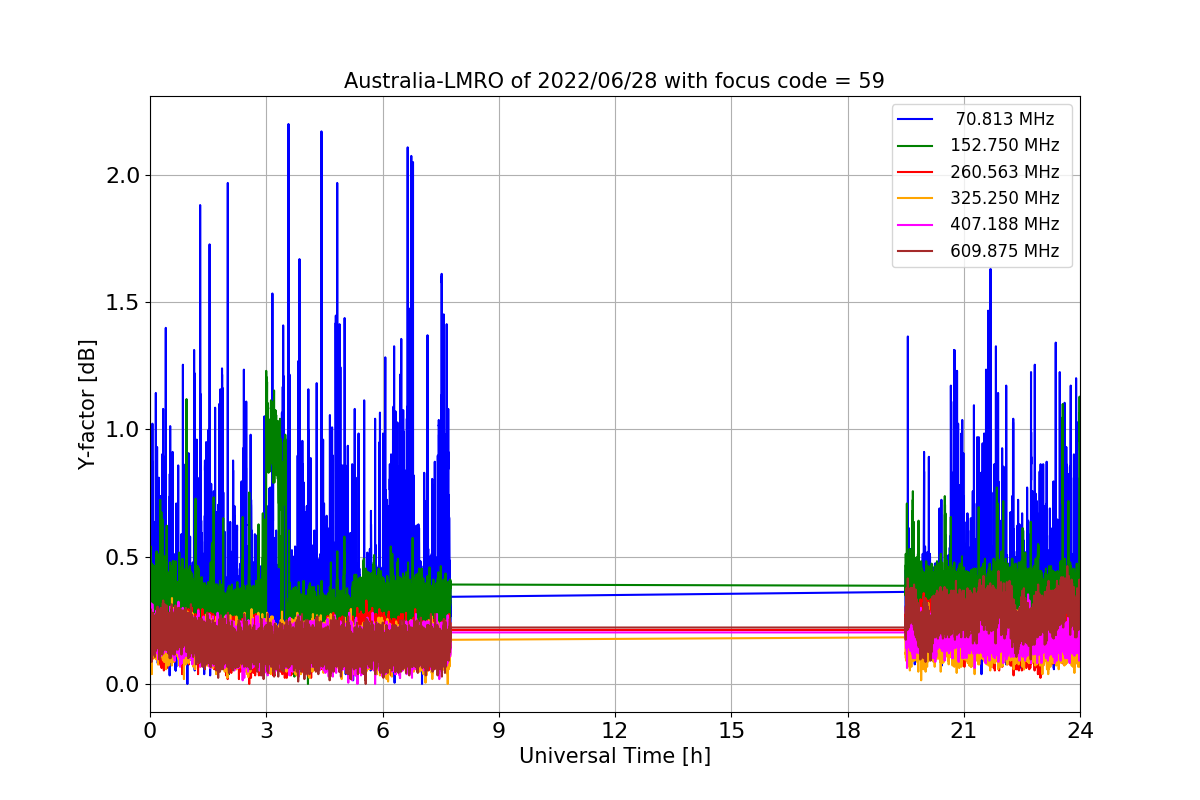Click the 325.250 MHz legend label
The image size is (1200, 800).
(x=1004, y=198)
